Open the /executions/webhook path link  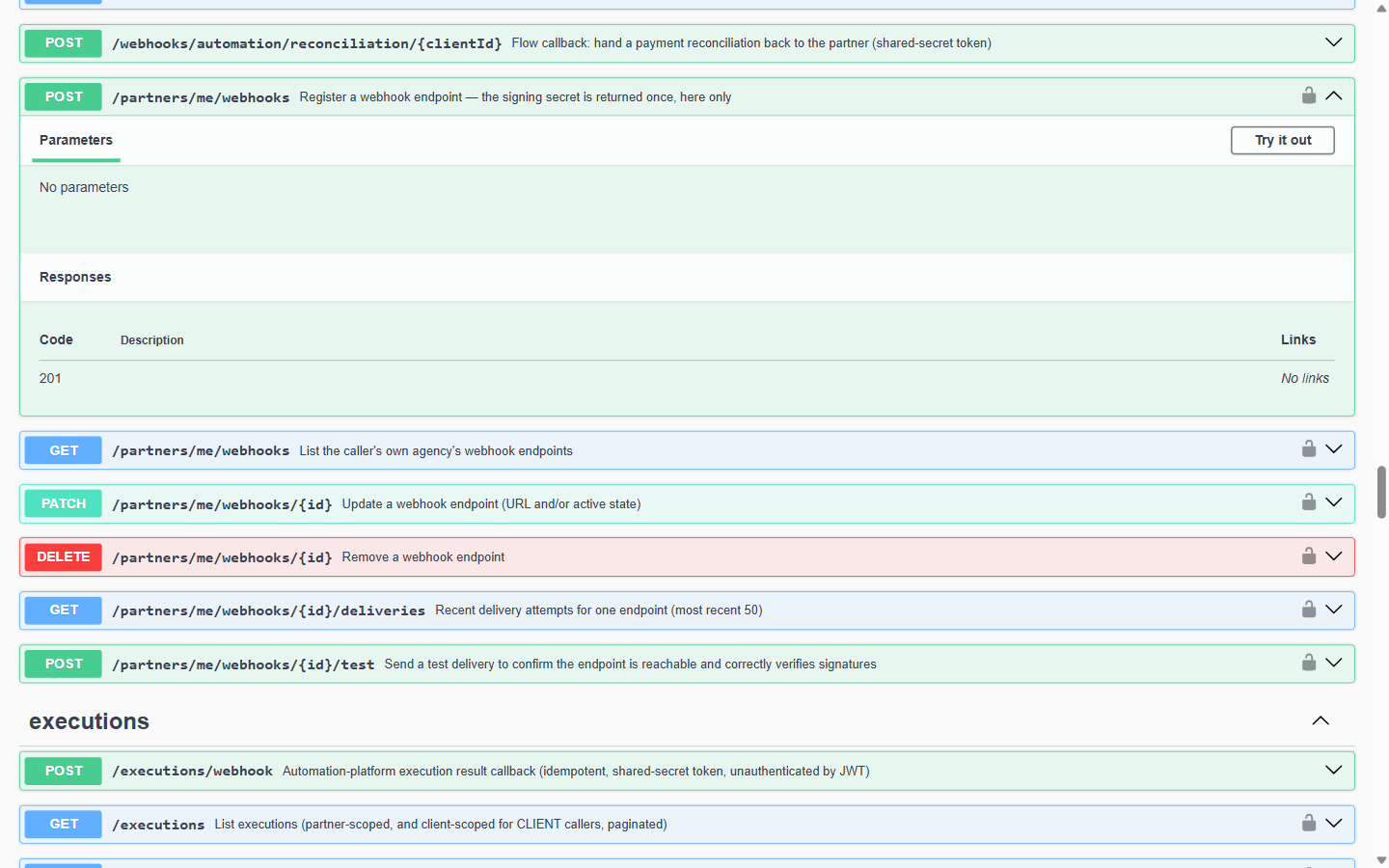(x=192, y=771)
